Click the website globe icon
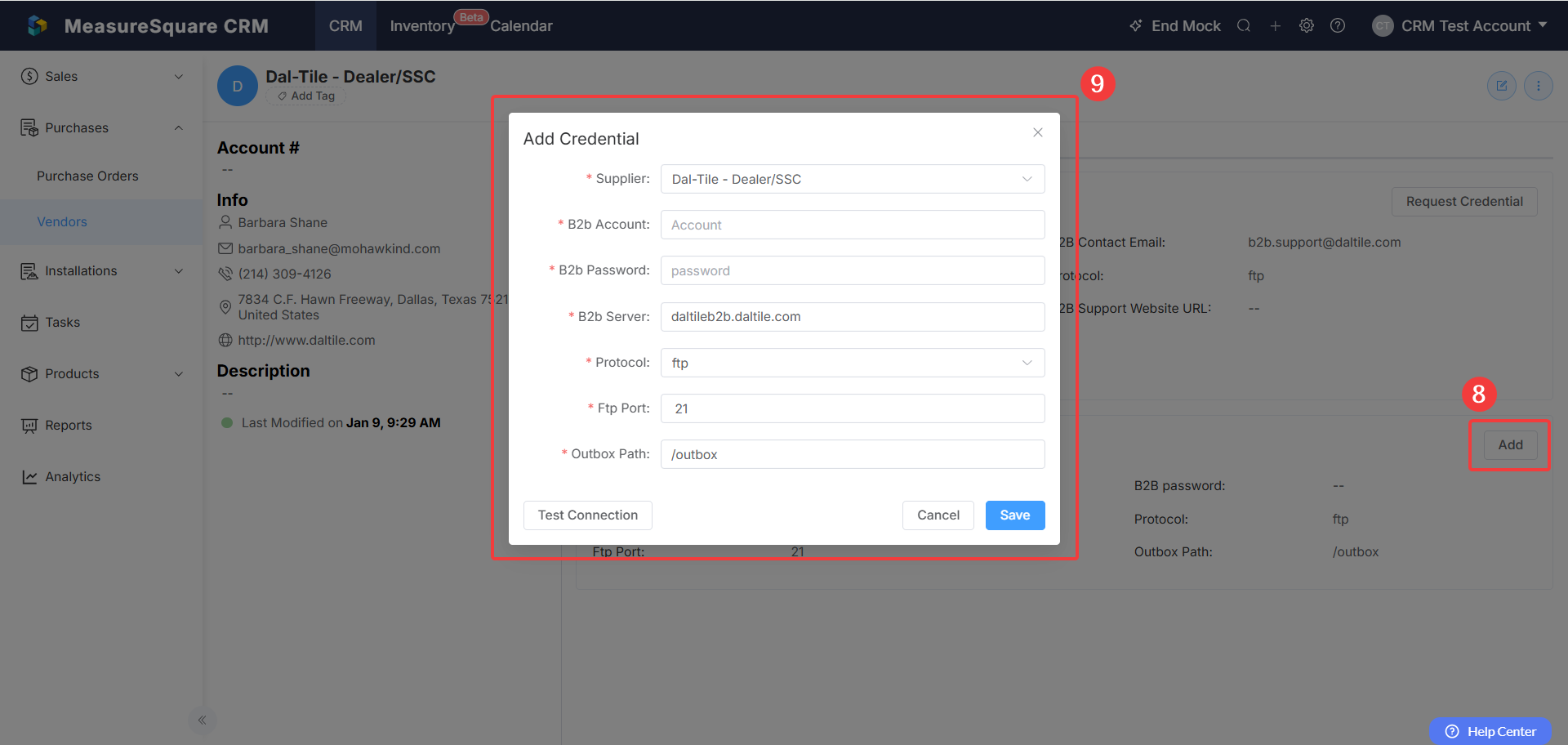Viewport: 1568px width, 745px height. click(x=225, y=341)
